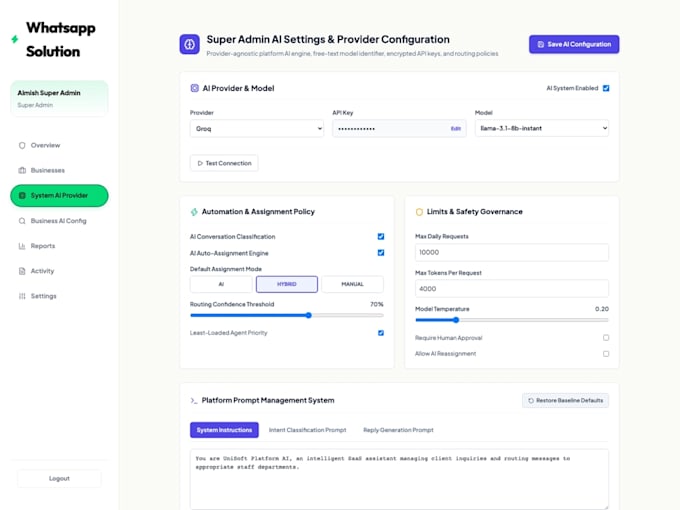Click Save AI Configuration button
The width and height of the screenshot is (680, 510).
pos(574,44)
